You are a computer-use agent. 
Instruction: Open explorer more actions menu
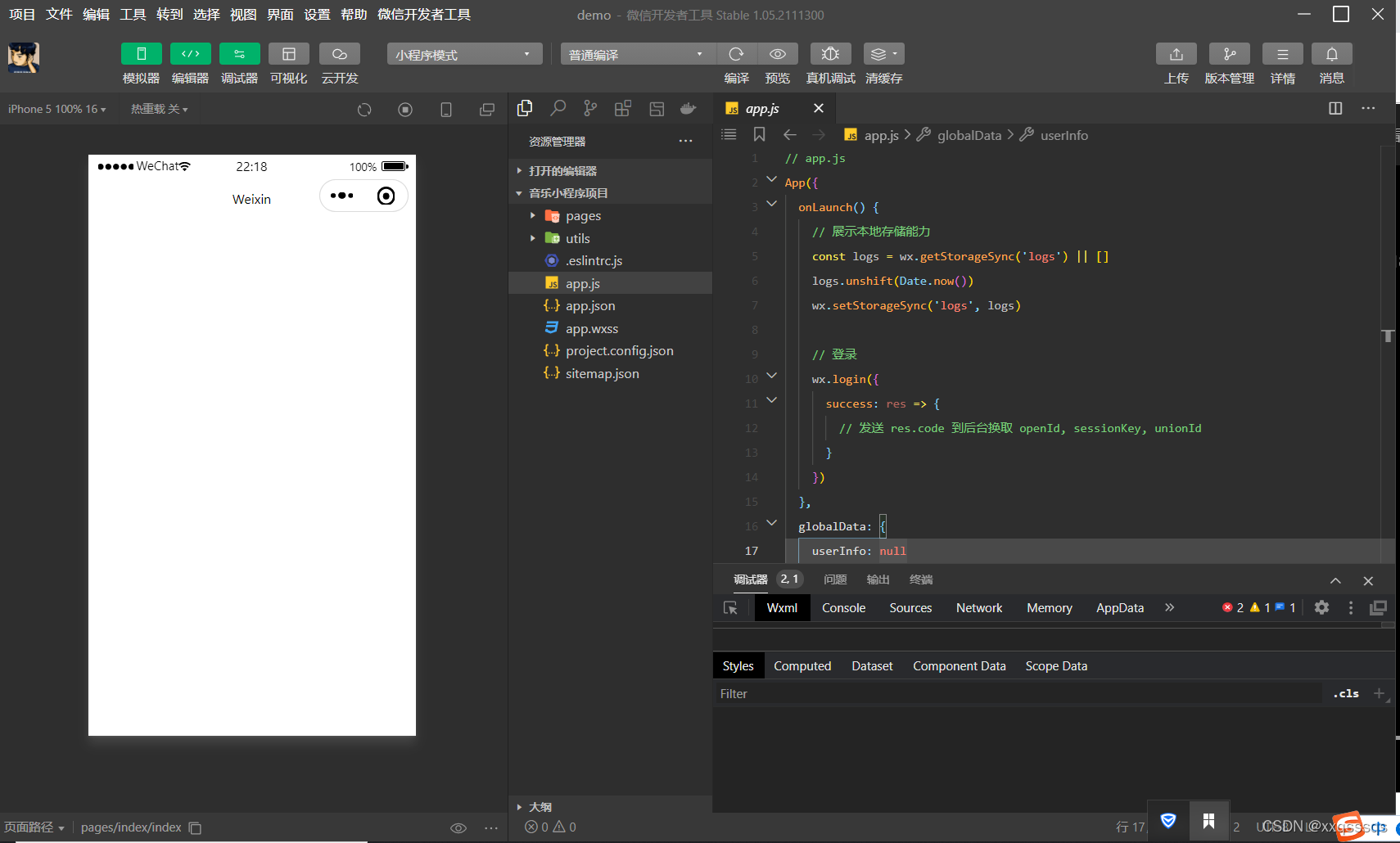[685, 141]
